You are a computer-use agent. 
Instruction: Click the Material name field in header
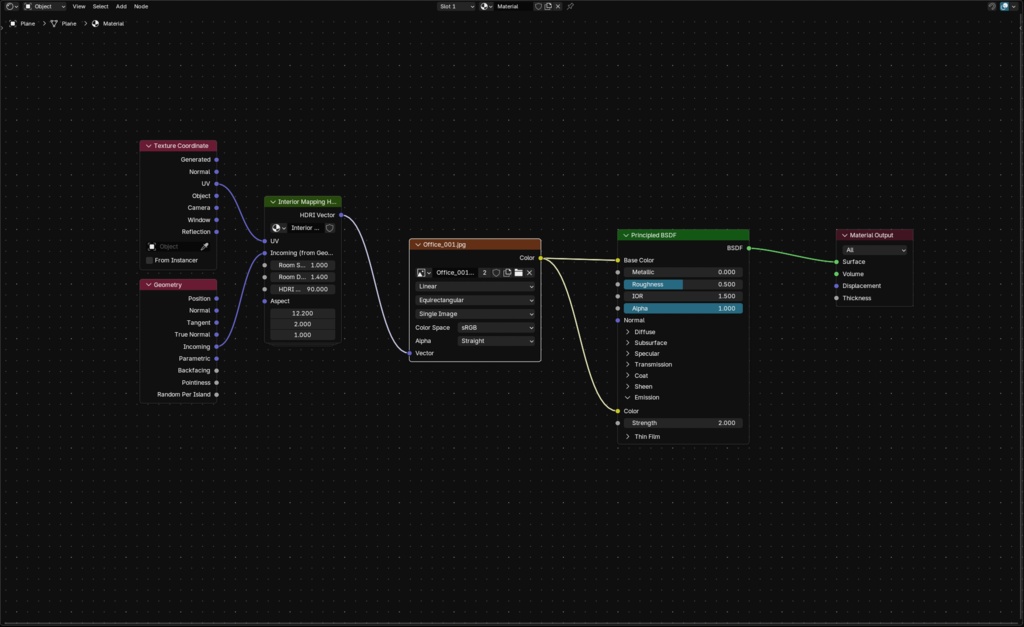click(513, 7)
